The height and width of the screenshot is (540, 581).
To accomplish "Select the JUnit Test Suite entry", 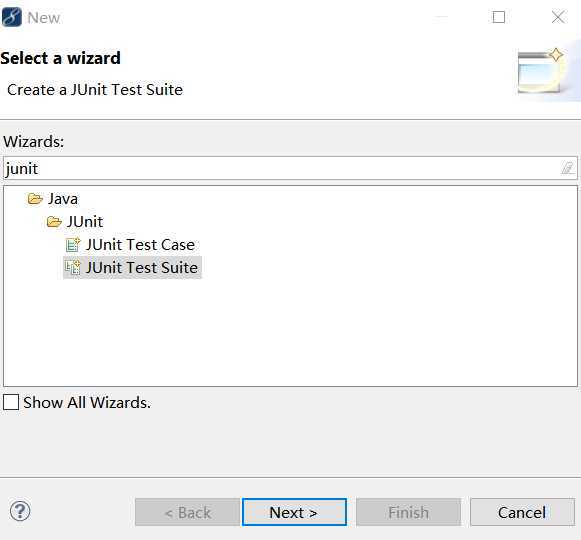I will coord(142,268).
